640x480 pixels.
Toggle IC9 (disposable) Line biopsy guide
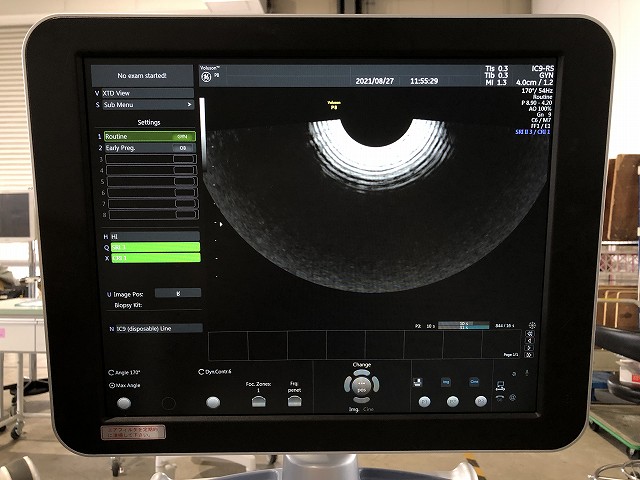(158, 328)
